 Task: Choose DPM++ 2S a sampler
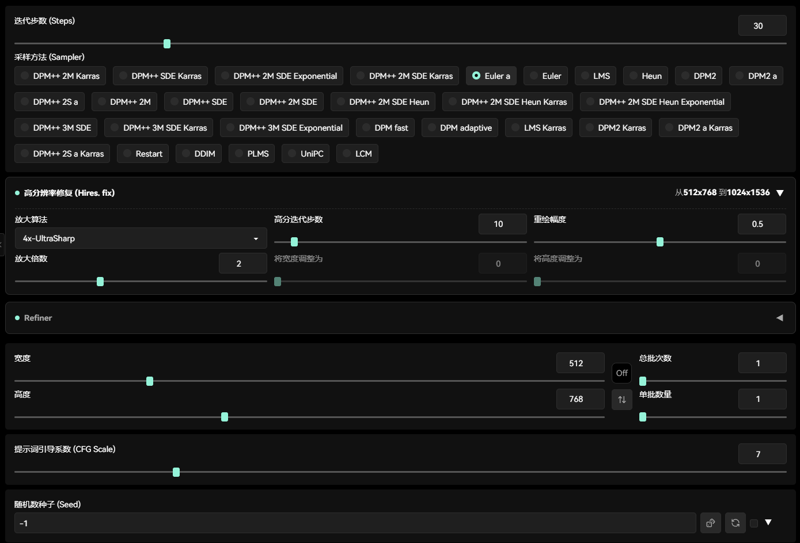[x=49, y=102]
